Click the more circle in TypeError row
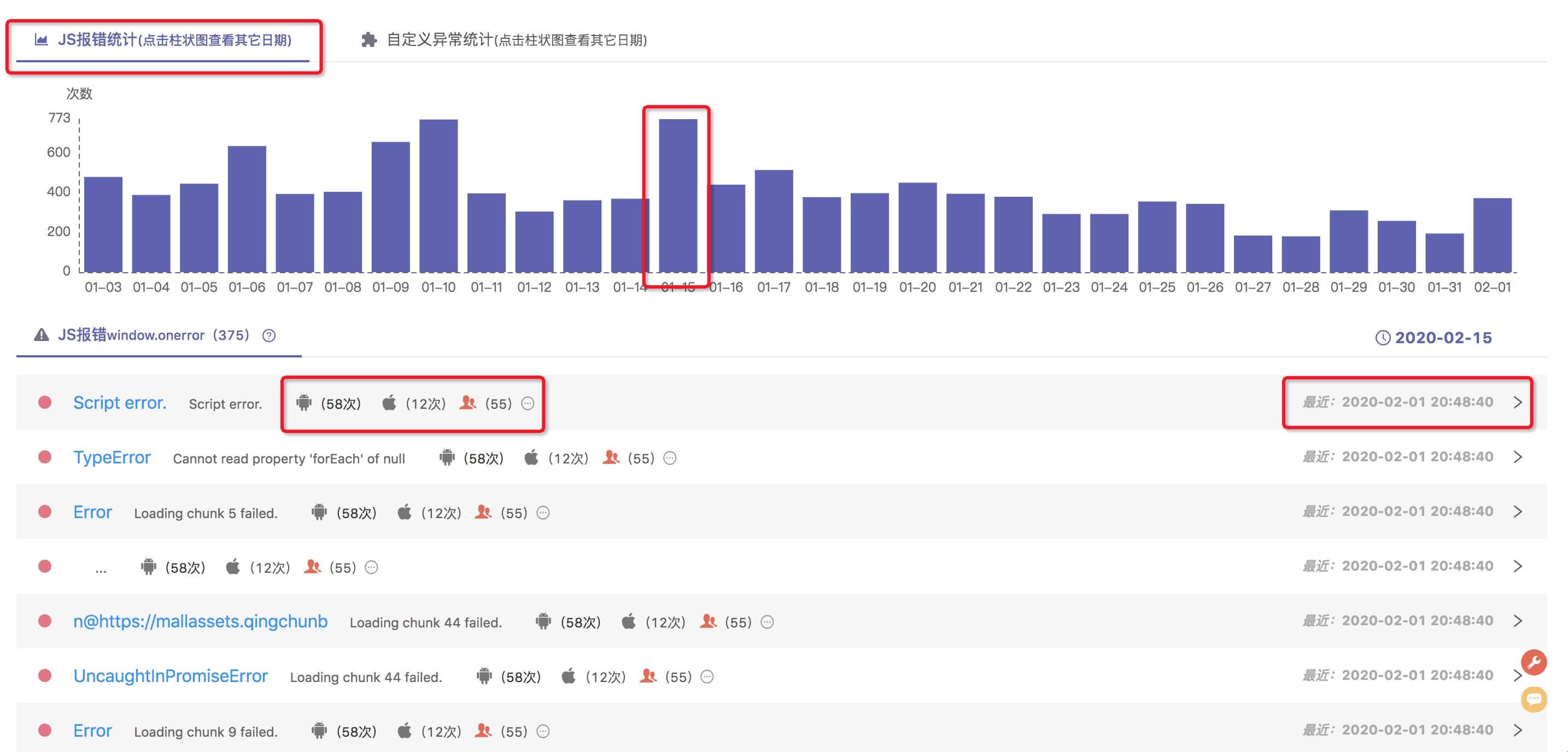 pyautogui.click(x=670, y=458)
